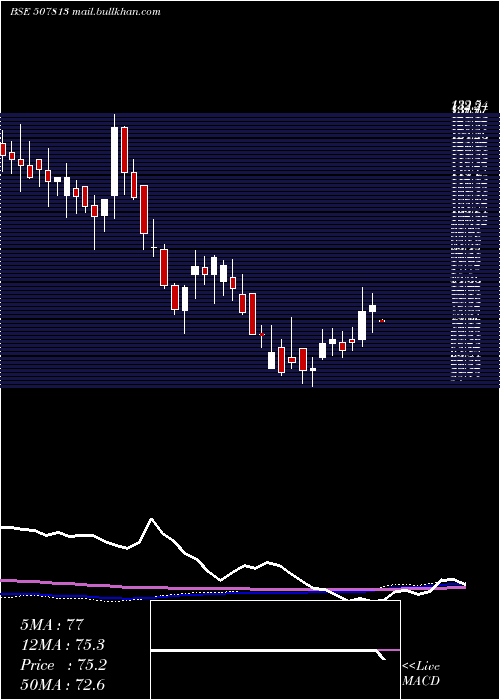Screen dimensions: 500x700
Task: Click the last small red candlestick on the right
Action: 382,321
